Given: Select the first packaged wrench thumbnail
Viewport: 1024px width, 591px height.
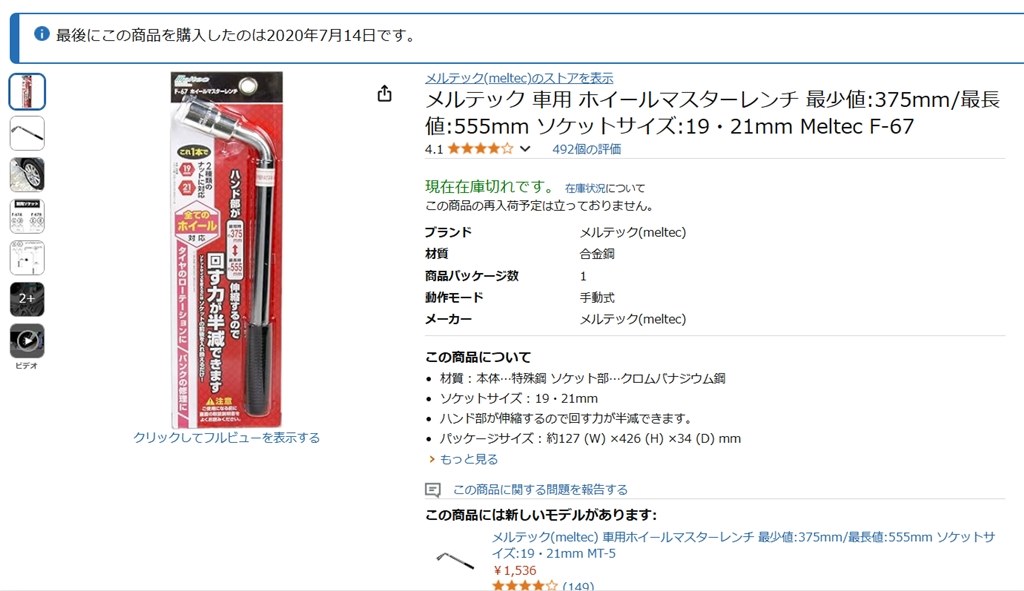Looking at the screenshot, I should pos(27,91).
